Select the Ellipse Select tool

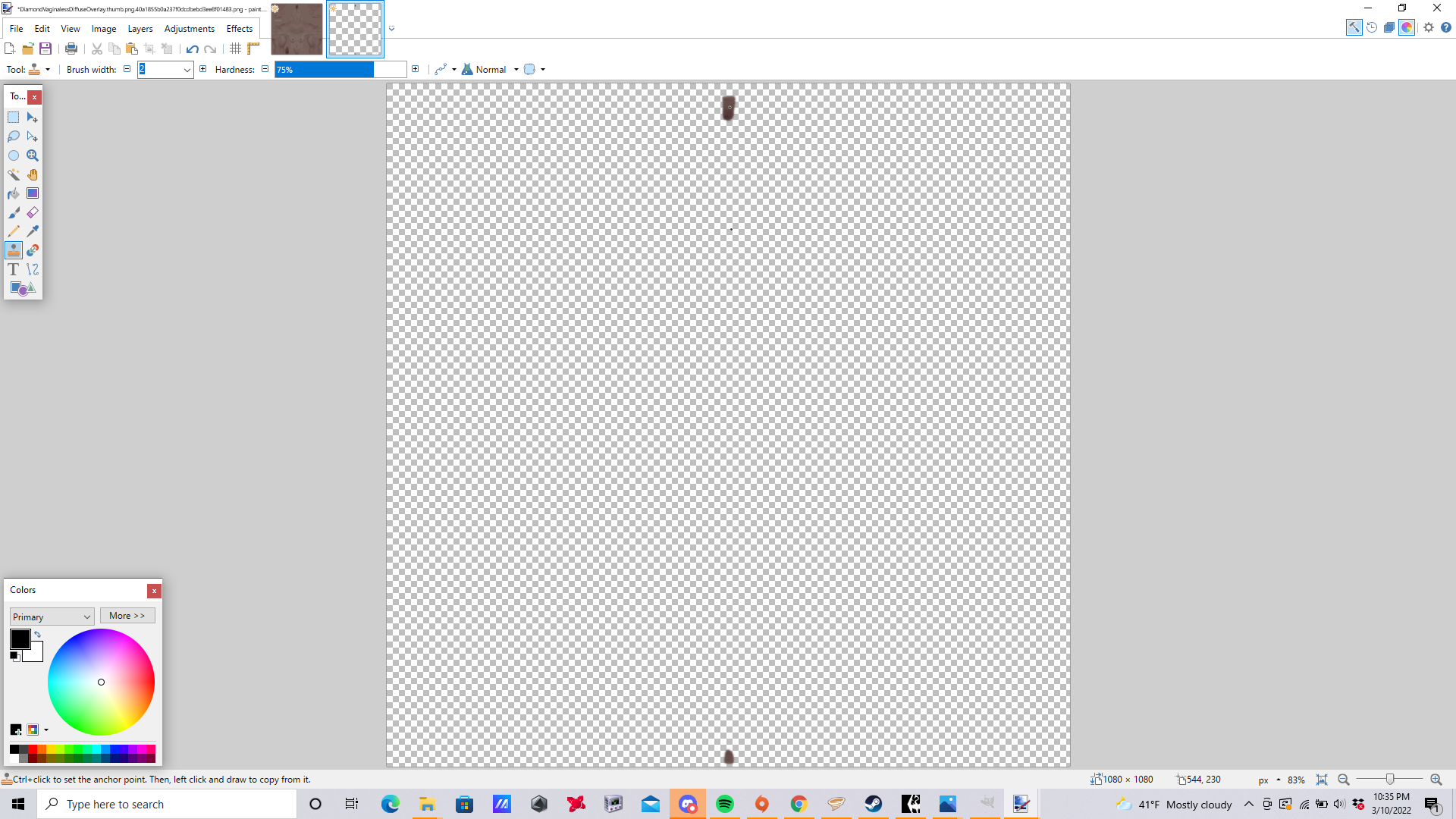coord(14,155)
